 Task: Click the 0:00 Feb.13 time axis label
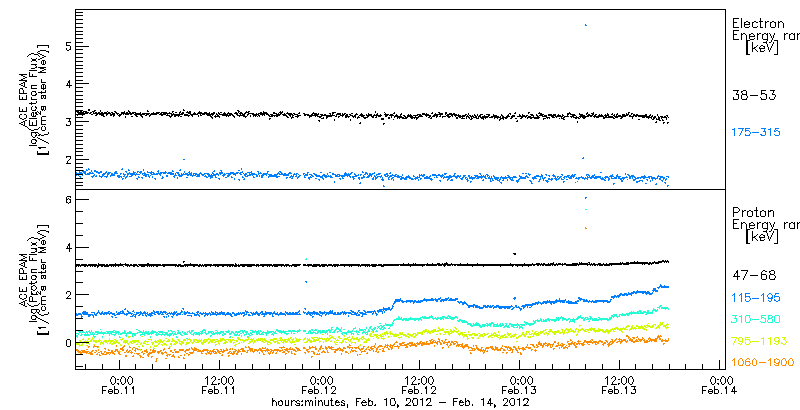point(520,386)
